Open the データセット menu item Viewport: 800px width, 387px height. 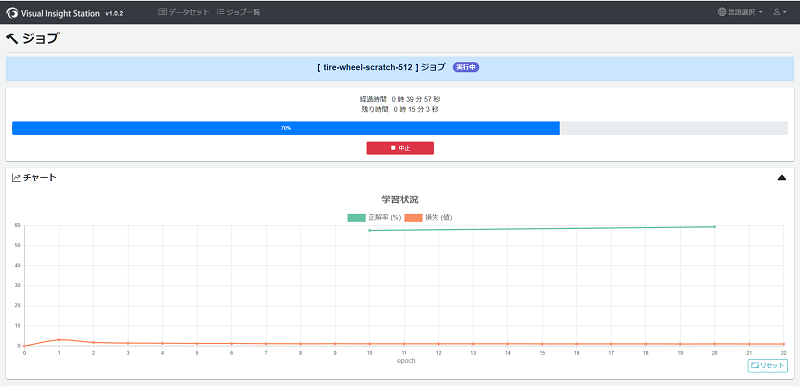184,12
